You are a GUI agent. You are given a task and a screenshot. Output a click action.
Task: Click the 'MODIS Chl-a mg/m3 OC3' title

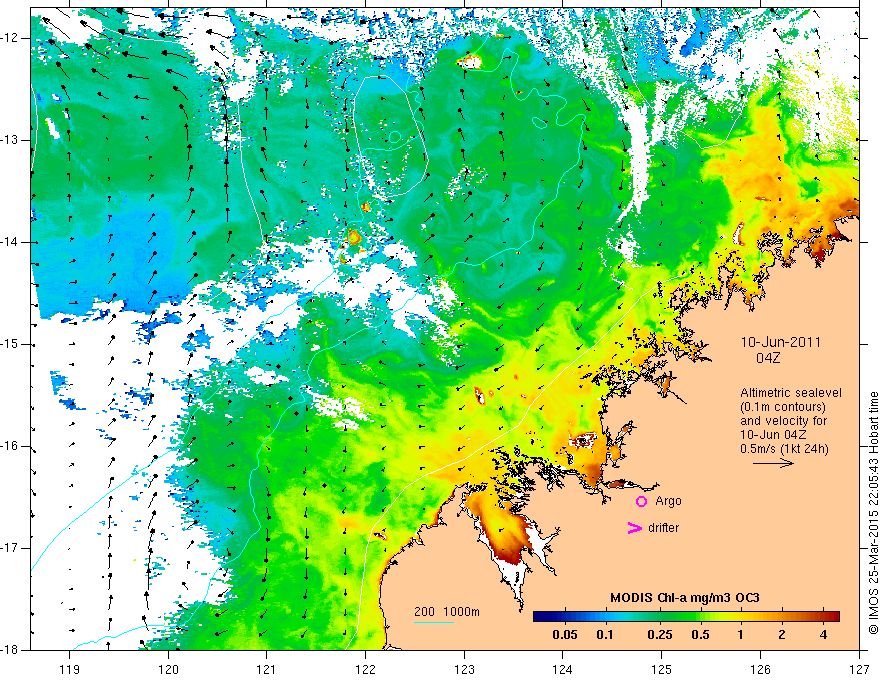click(x=685, y=598)
